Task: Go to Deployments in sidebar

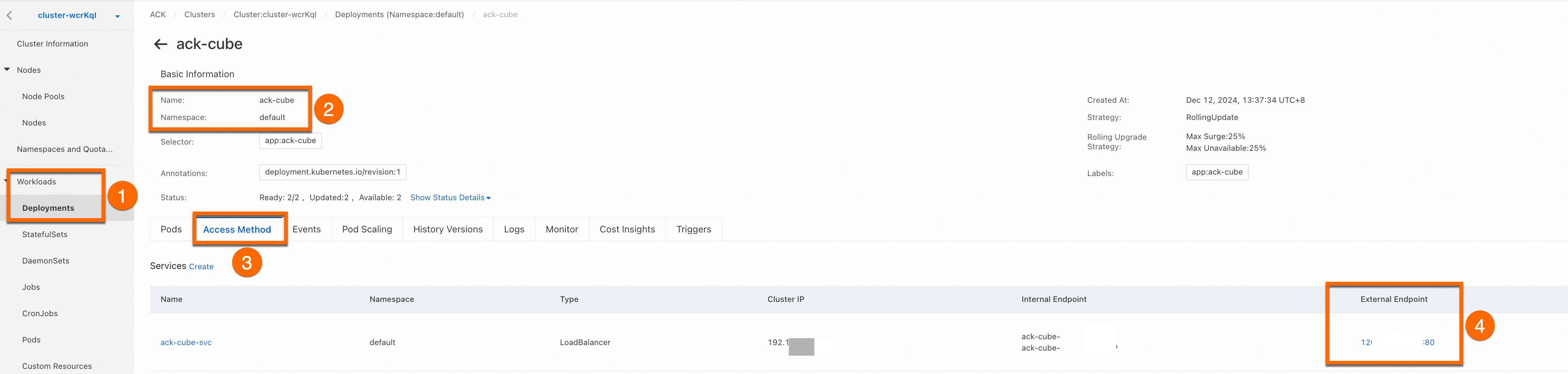Action: click(x=48, y=208)
